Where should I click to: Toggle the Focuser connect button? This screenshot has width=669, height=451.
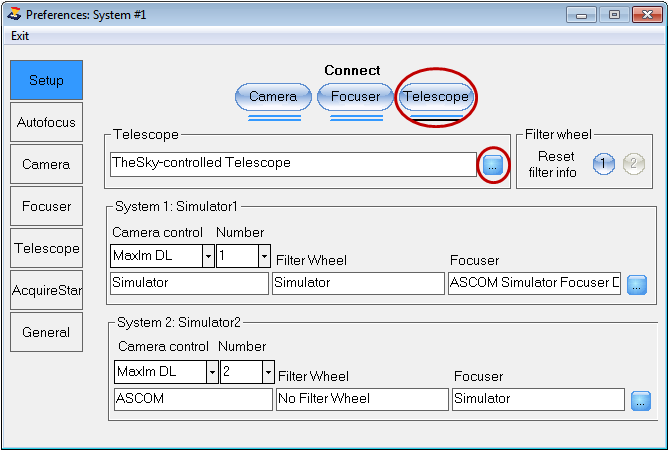coord(355,96)
